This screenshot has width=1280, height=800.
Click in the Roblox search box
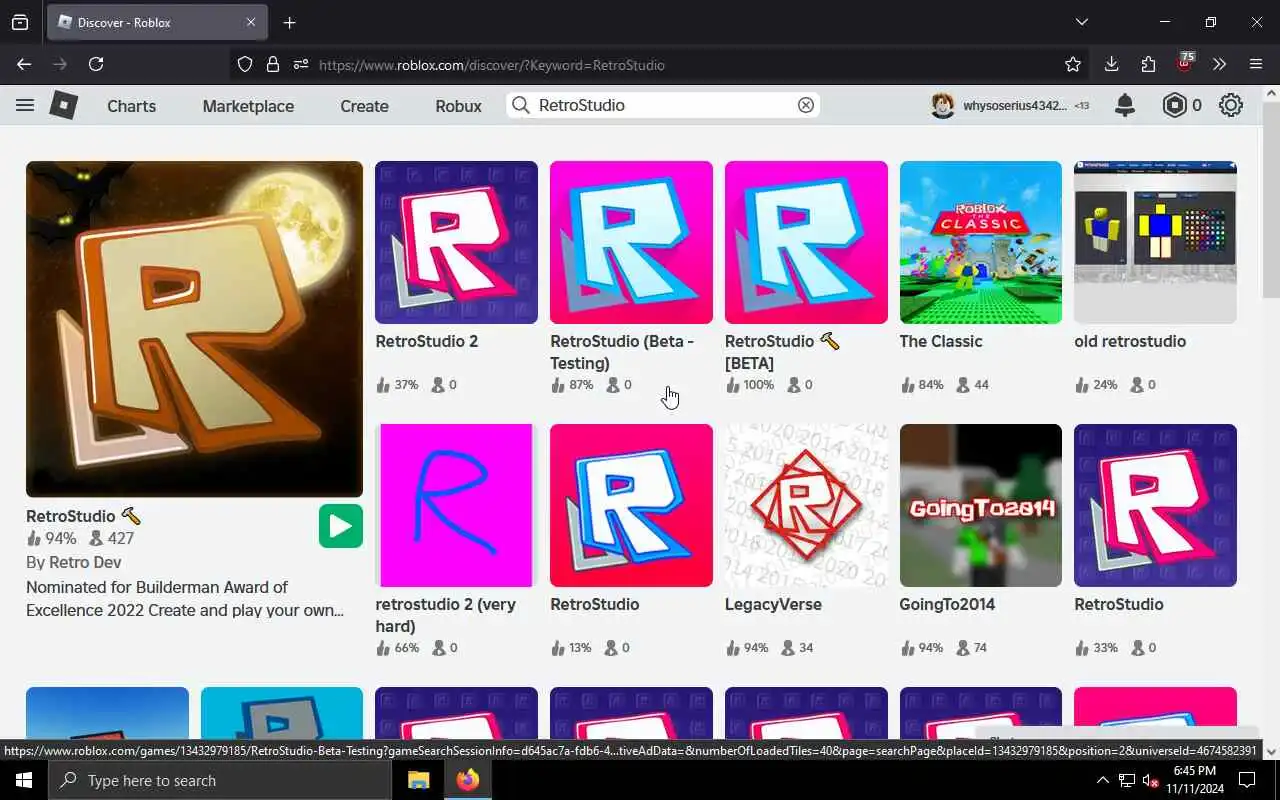pyautogui.click(x=663, y=105)
